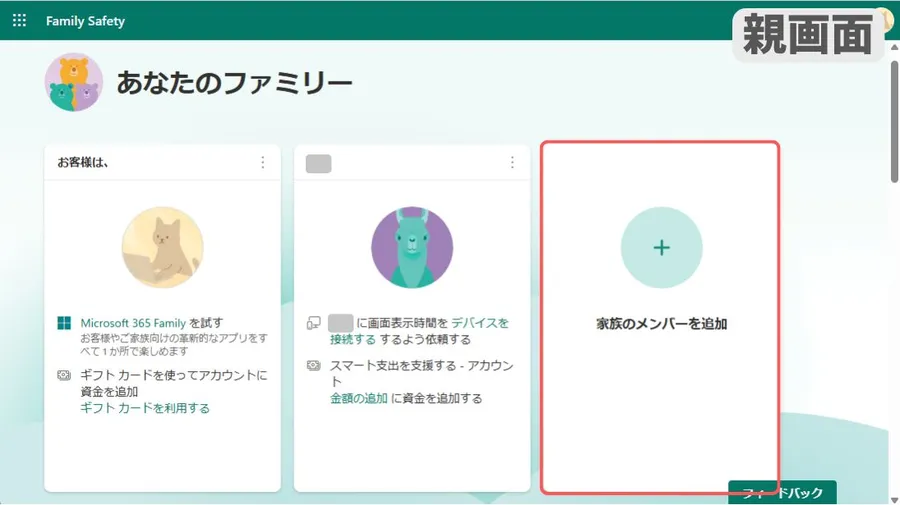Click the 家族のメンバーを追加 label
The width and height of the screenshot is (900, 505).
point(661,324)
